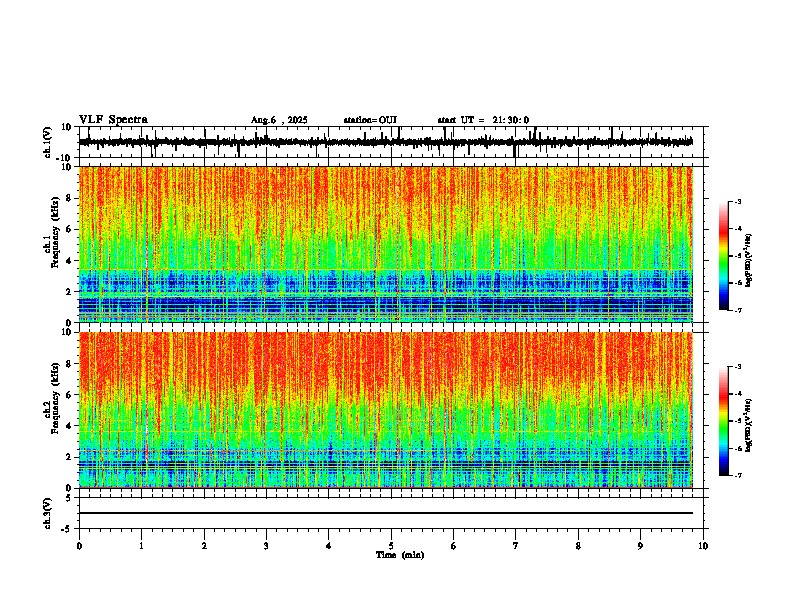
Task: Click inside the ch.1 frequency spectrogram
Action: (386, 244)
